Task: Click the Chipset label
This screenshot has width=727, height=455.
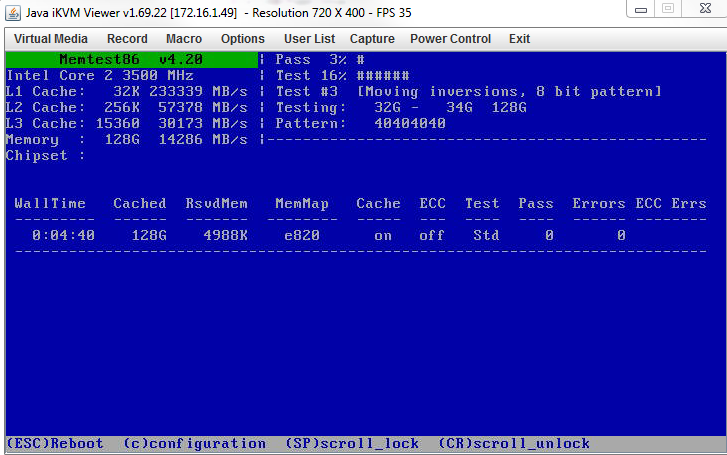Action: (x=45, y=156)
